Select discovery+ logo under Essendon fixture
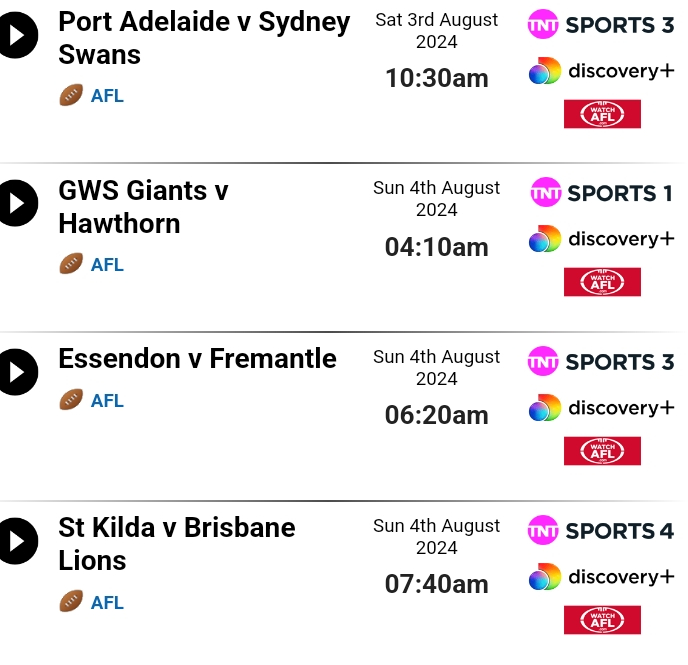The image size is (688, 665). coord(602,408)
